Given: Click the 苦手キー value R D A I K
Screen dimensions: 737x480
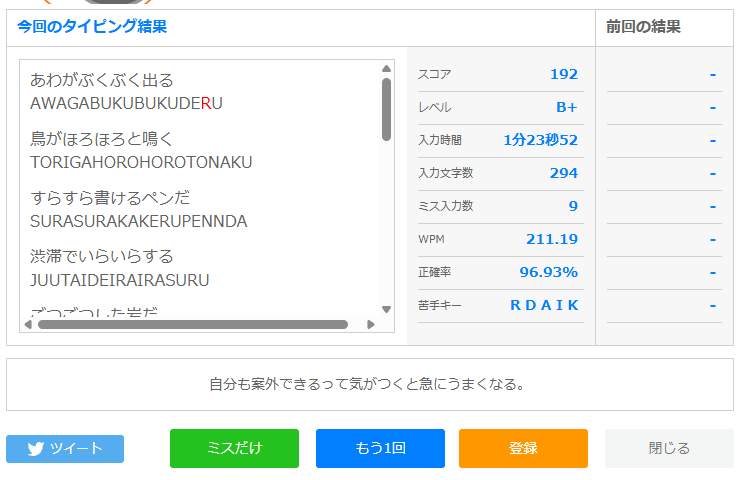Looking at the screenshot, I should tap(544, 306).
